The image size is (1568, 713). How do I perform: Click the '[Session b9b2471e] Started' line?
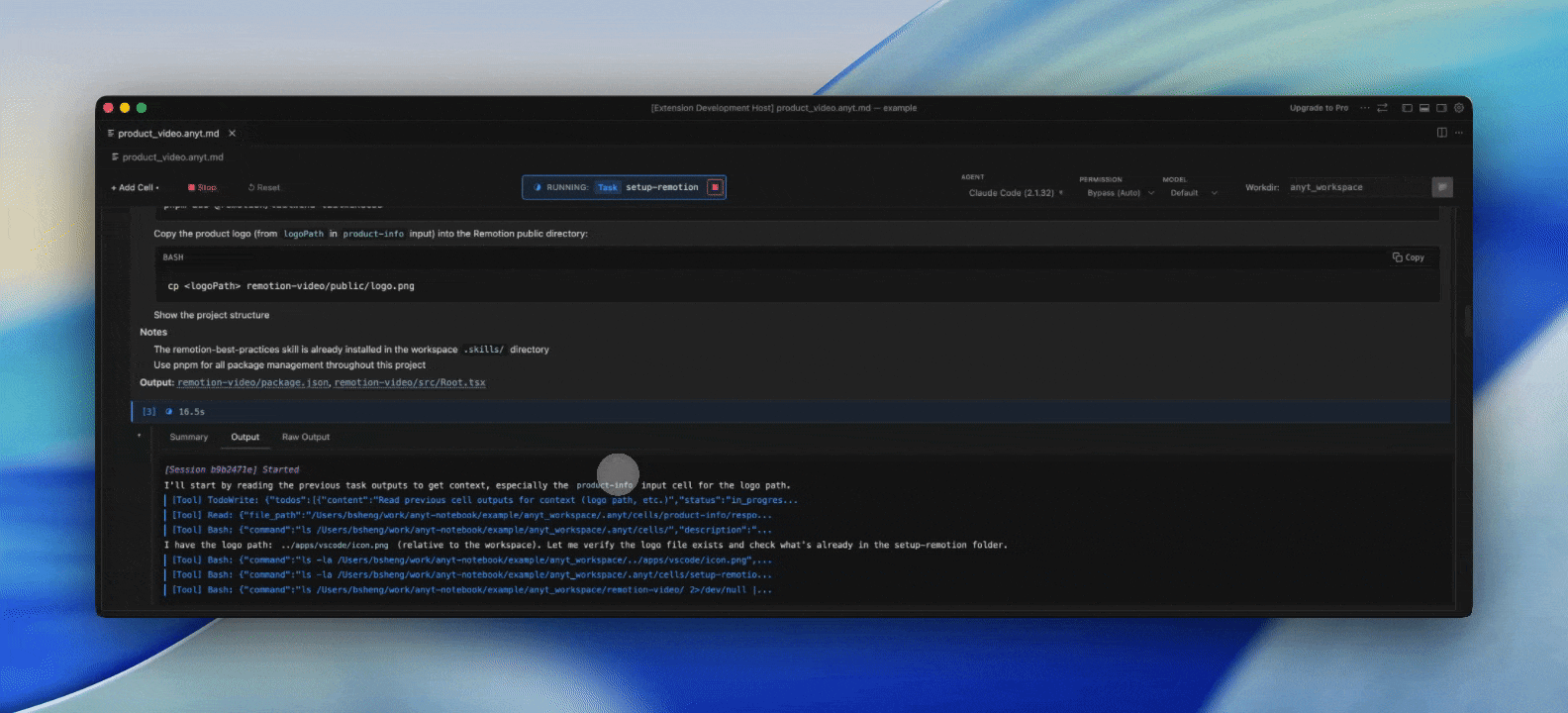[232, 469]
